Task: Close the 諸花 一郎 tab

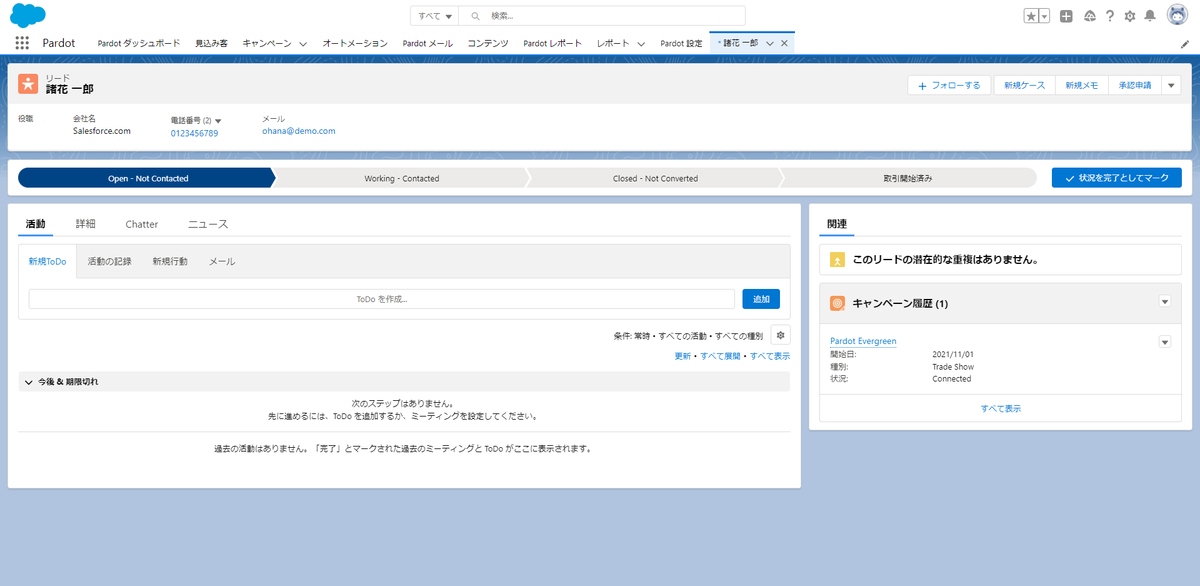Action: point(785,43)
